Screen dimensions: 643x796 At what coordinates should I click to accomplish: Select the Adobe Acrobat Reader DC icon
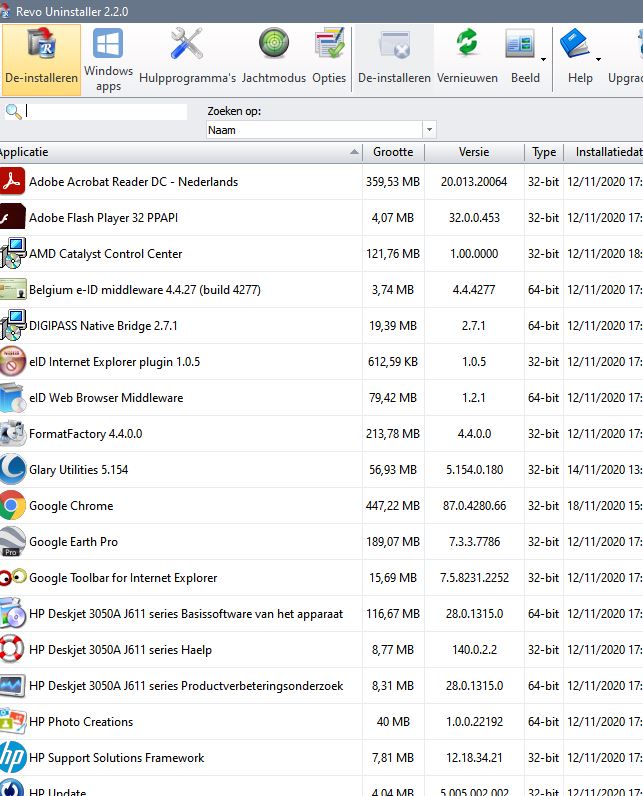13,182
